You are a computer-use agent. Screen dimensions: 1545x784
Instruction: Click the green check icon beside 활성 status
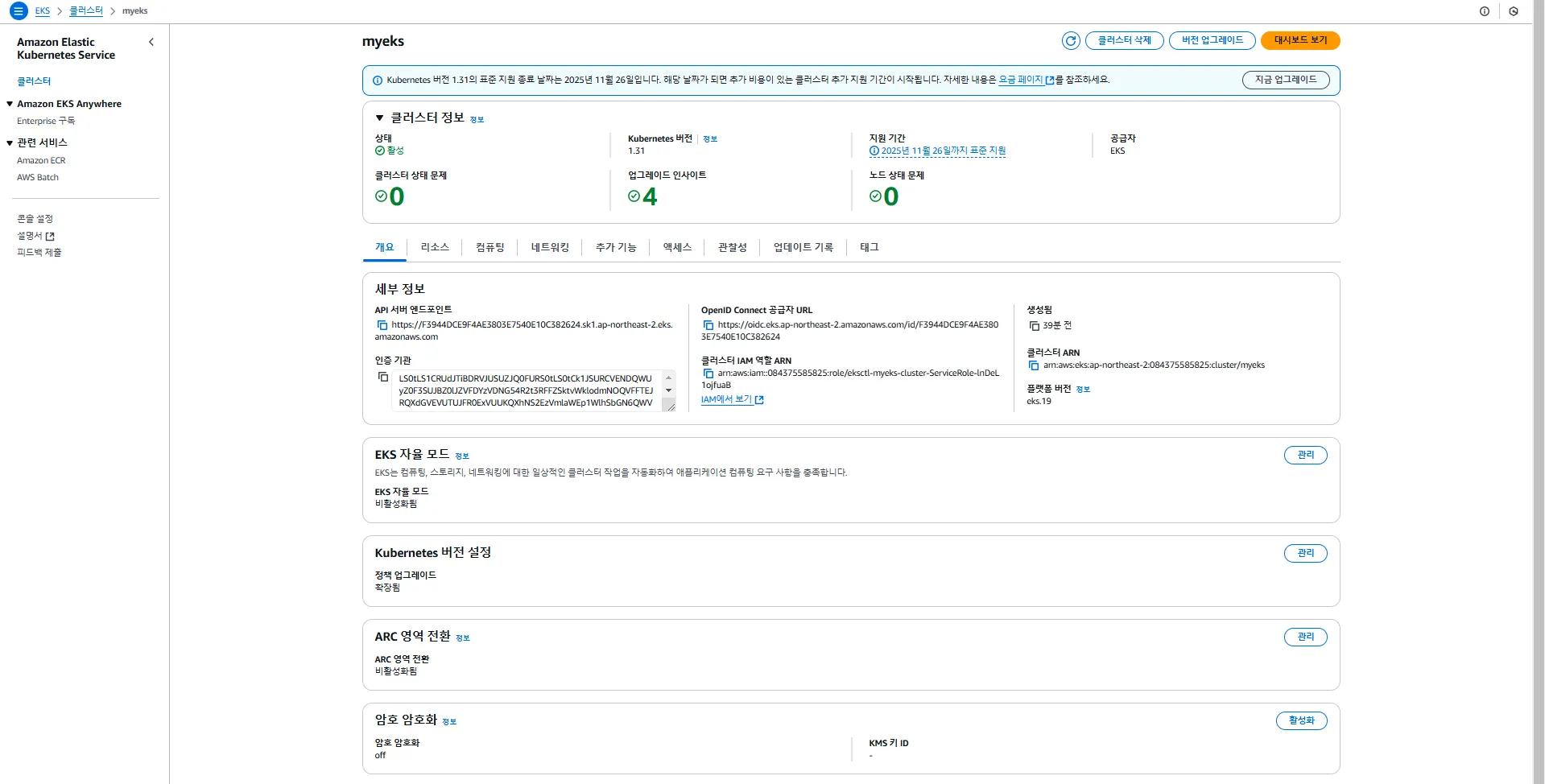coord(380,151)
